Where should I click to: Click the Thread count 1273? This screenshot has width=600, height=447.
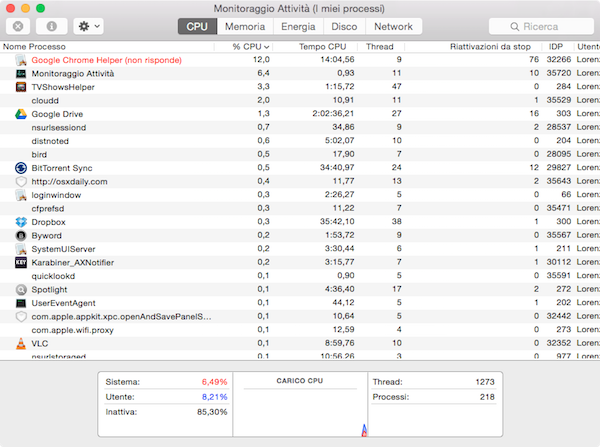(x=485, y=382)
